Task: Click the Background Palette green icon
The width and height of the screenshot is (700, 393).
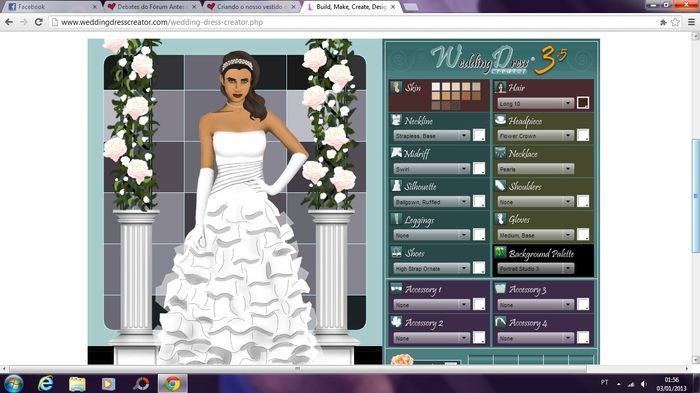Action: click(500, 252)
